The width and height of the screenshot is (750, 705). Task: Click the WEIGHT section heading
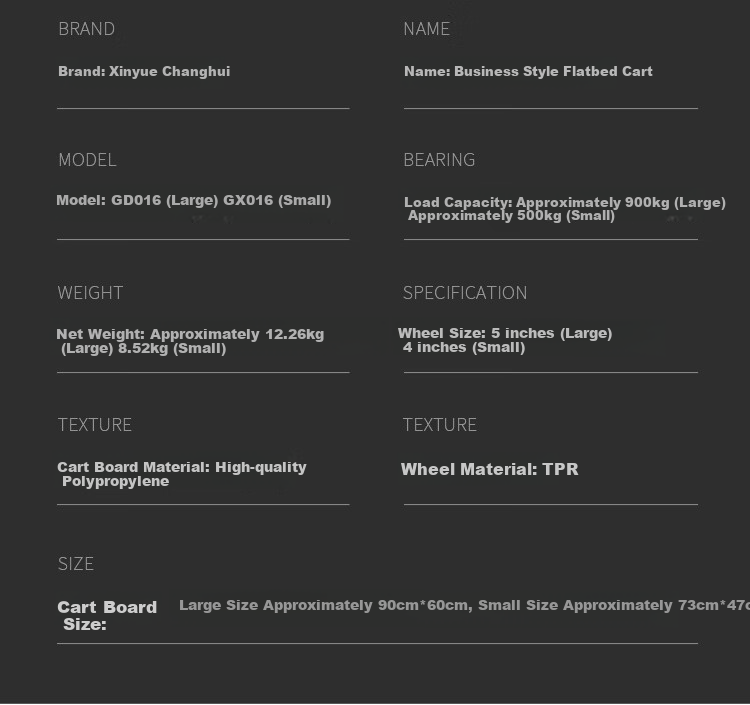pos(90,293)
